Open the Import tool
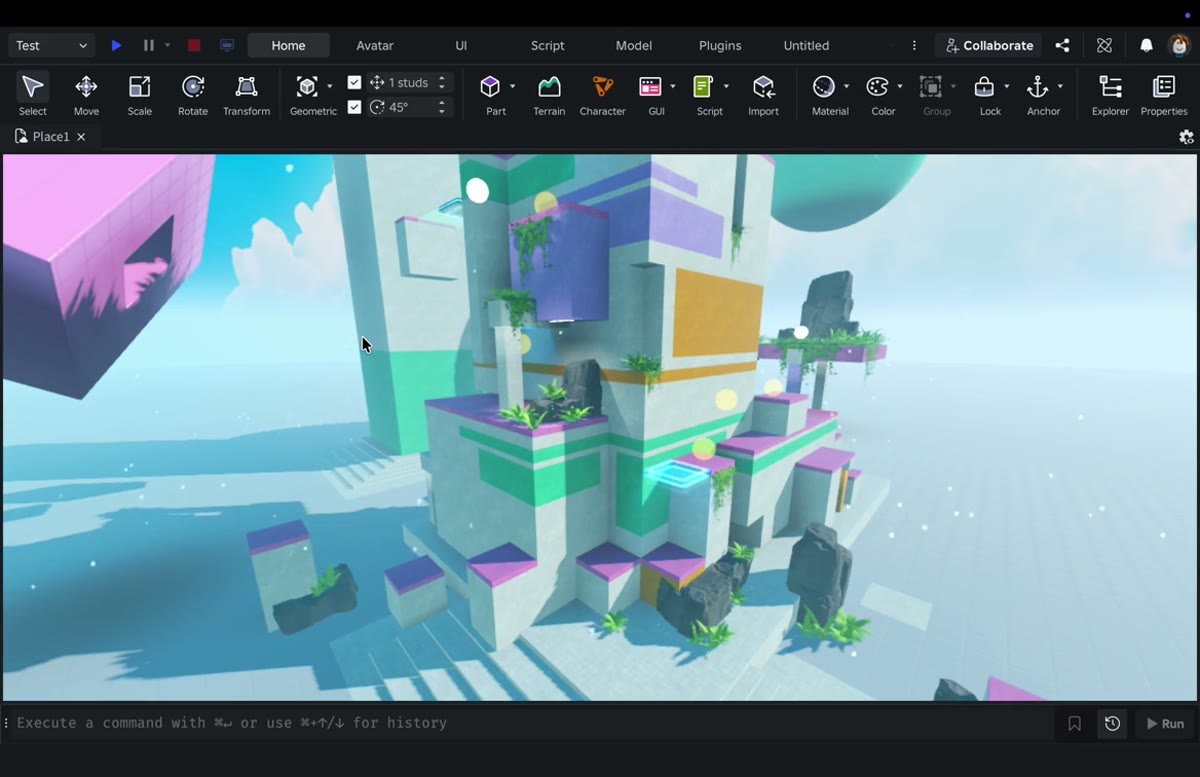This screenshot has width=1200, height=777. (763, 95)
